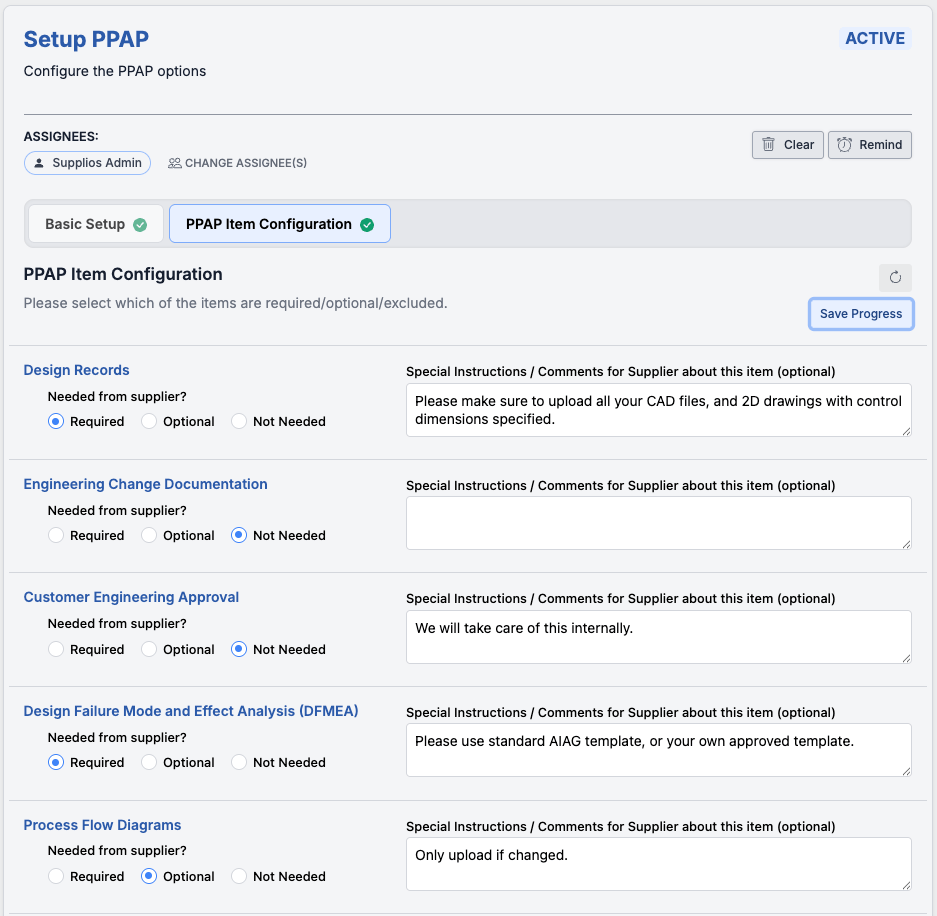The image size is (937, 916).
Task: Mark Engineering Change Documentation as Not Needed
Action: tap(238, 535)
